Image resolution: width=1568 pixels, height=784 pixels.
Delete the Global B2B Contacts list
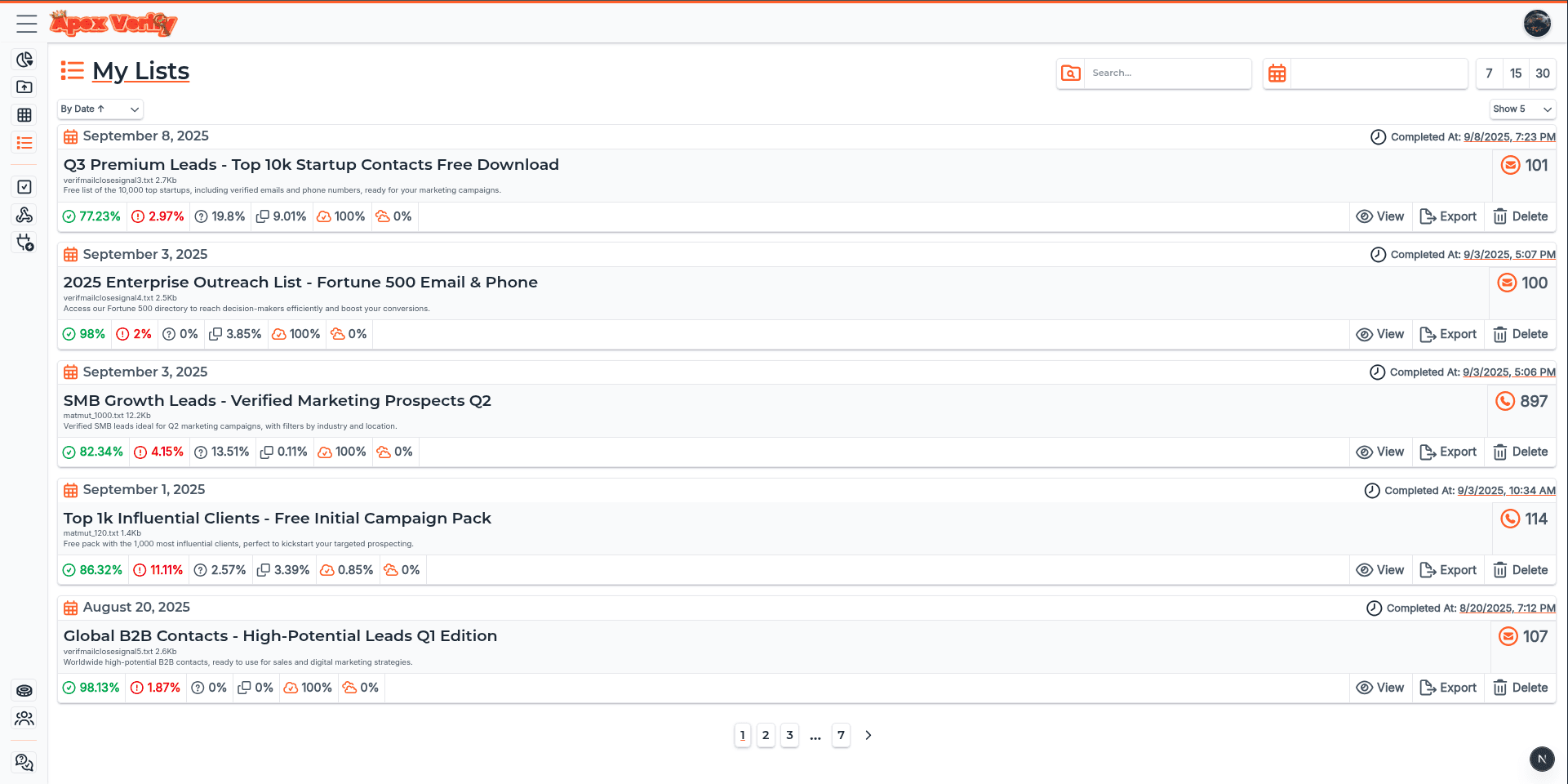(1520, 688)
